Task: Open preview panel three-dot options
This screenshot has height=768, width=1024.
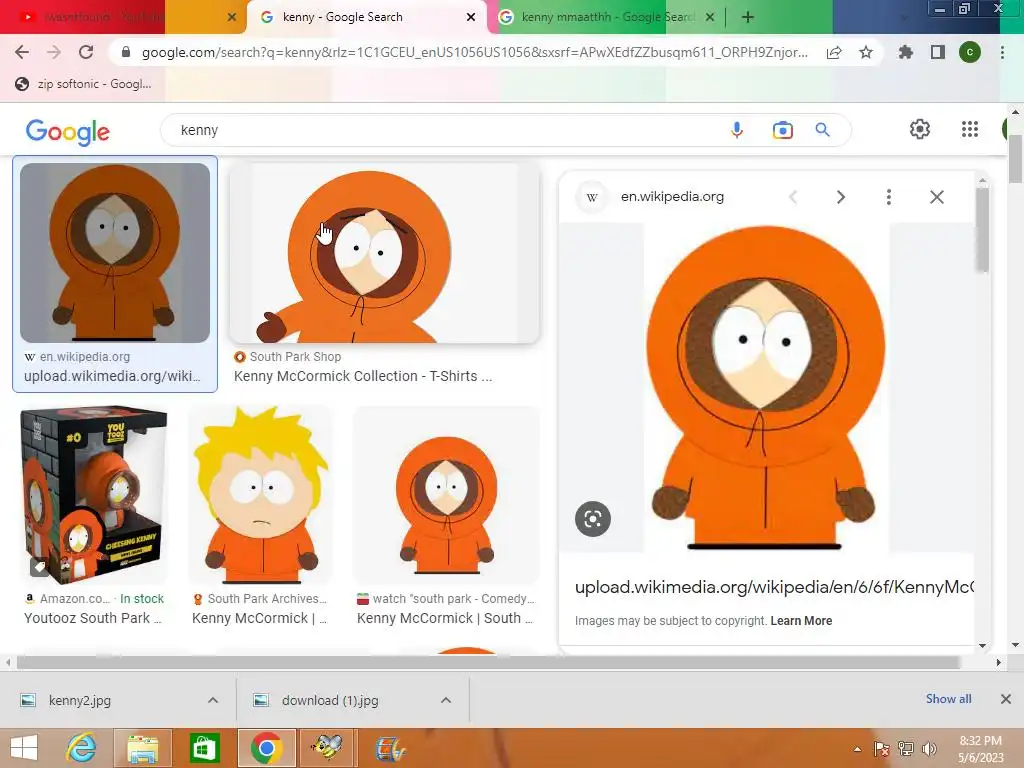Action: click(889, 197)
